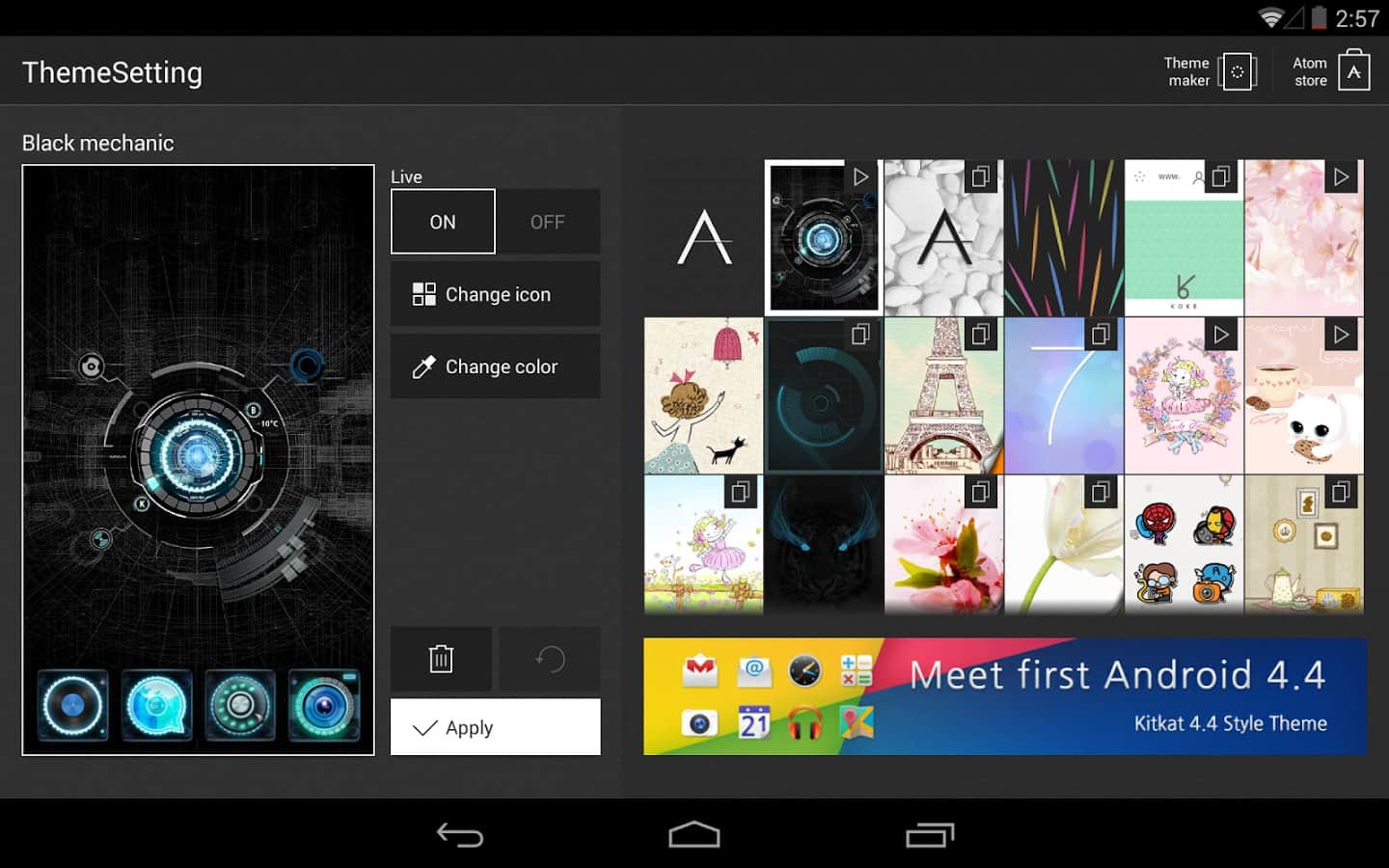Select the default Atom logo theme
The image size is (1389, 868).
coord(704,237)
